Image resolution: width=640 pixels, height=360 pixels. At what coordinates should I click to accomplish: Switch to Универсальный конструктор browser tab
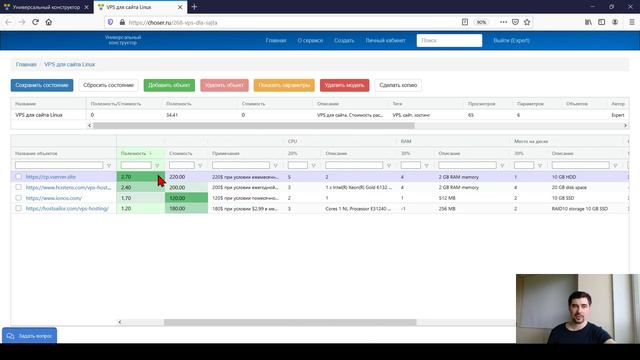click(x=46, y=7)
